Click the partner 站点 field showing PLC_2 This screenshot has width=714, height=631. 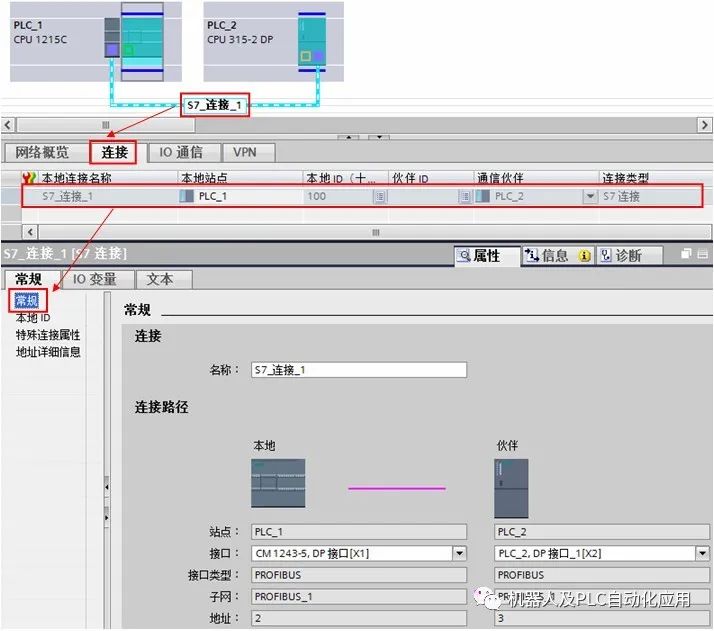click(x=602, y=532)
